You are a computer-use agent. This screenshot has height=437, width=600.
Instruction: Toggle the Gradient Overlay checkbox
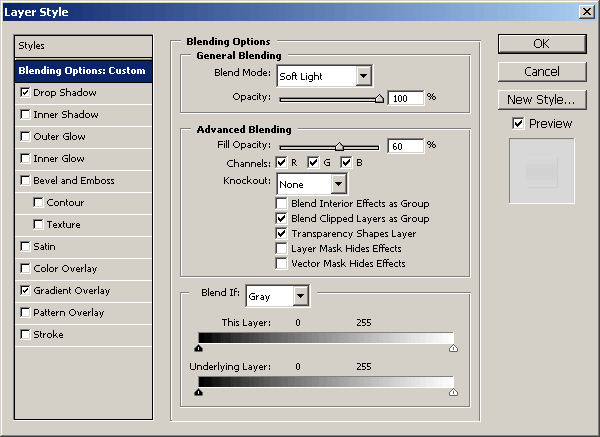pos(25,290)
